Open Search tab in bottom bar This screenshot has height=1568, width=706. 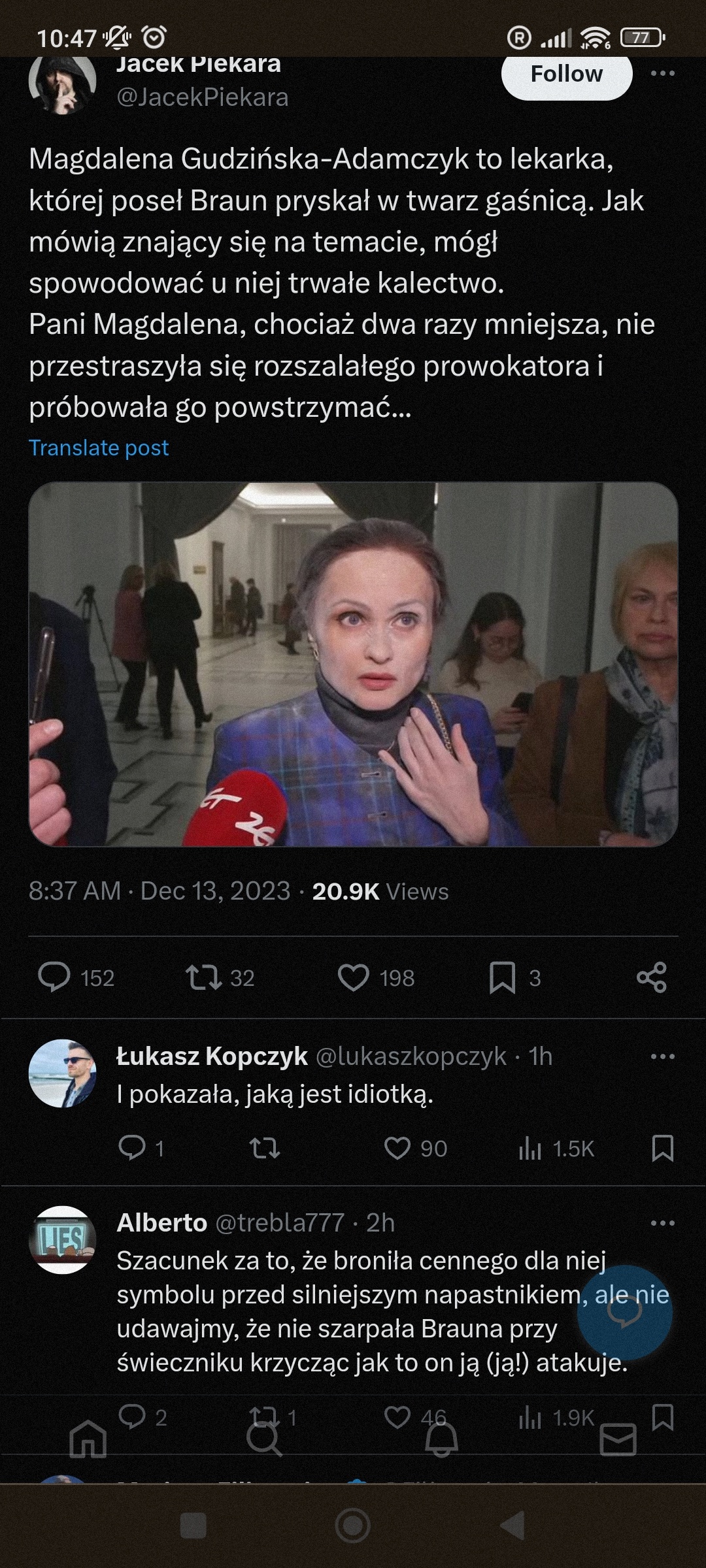click(264, 1439)
